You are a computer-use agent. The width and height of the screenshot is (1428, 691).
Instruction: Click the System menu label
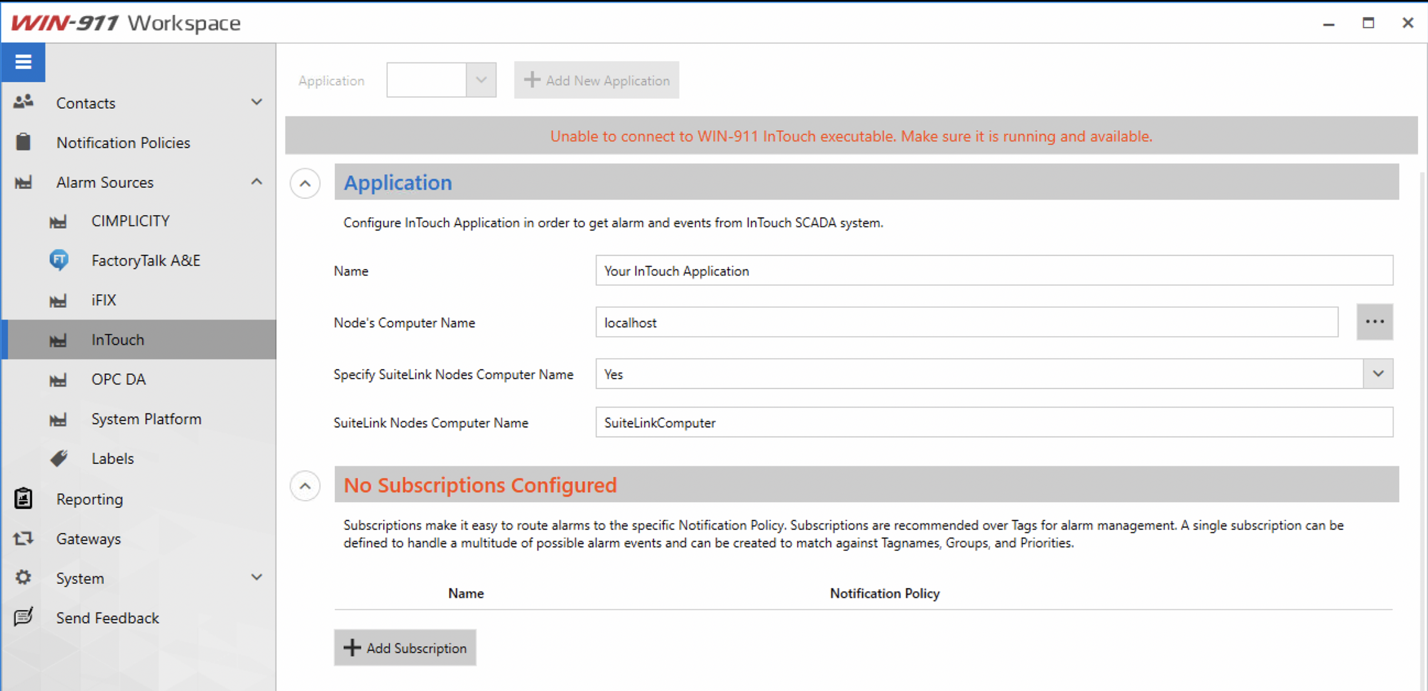click(x=80, y=578)
